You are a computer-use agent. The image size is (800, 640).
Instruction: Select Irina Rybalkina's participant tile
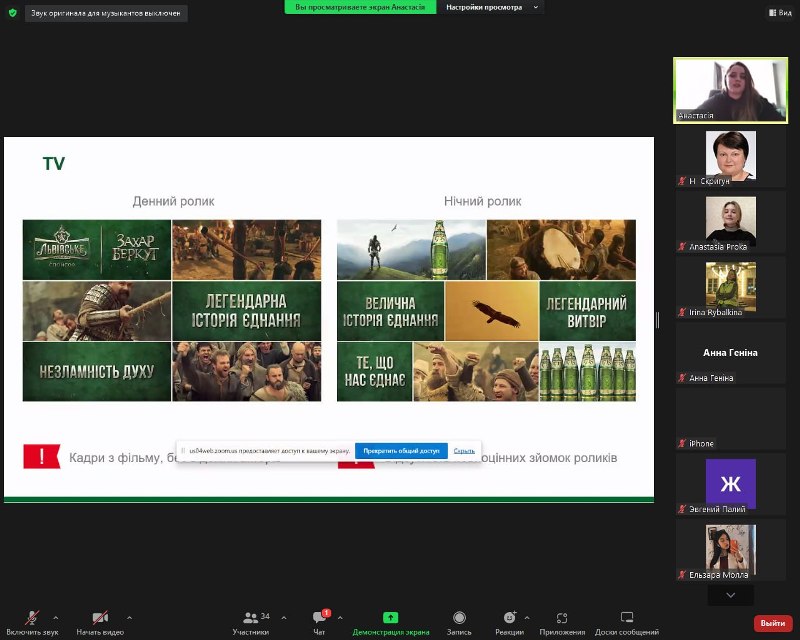(731, 287)
